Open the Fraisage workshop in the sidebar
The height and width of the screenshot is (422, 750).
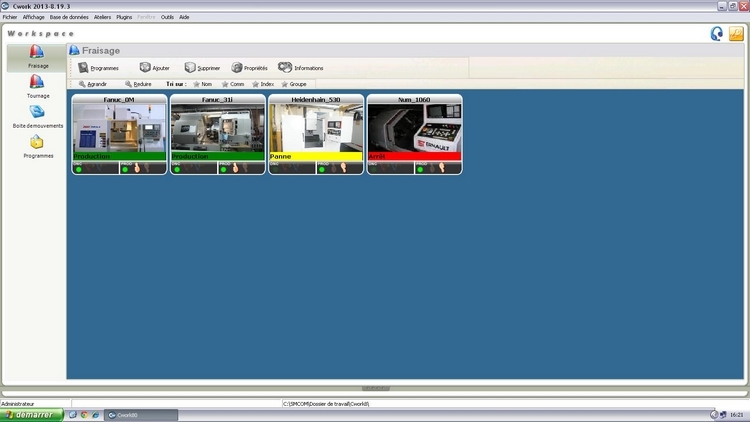click(x=37, y=57)
